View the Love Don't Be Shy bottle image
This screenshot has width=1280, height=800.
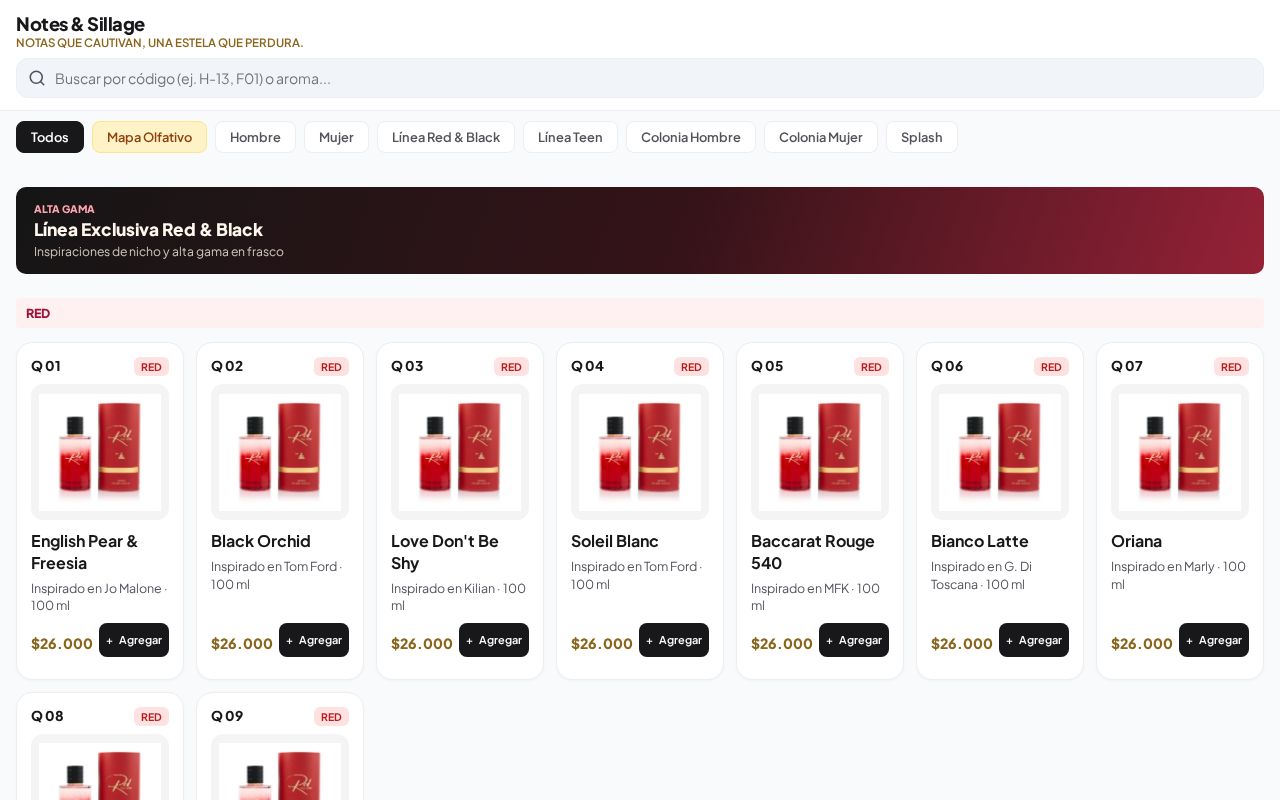[x=460, y=452]
